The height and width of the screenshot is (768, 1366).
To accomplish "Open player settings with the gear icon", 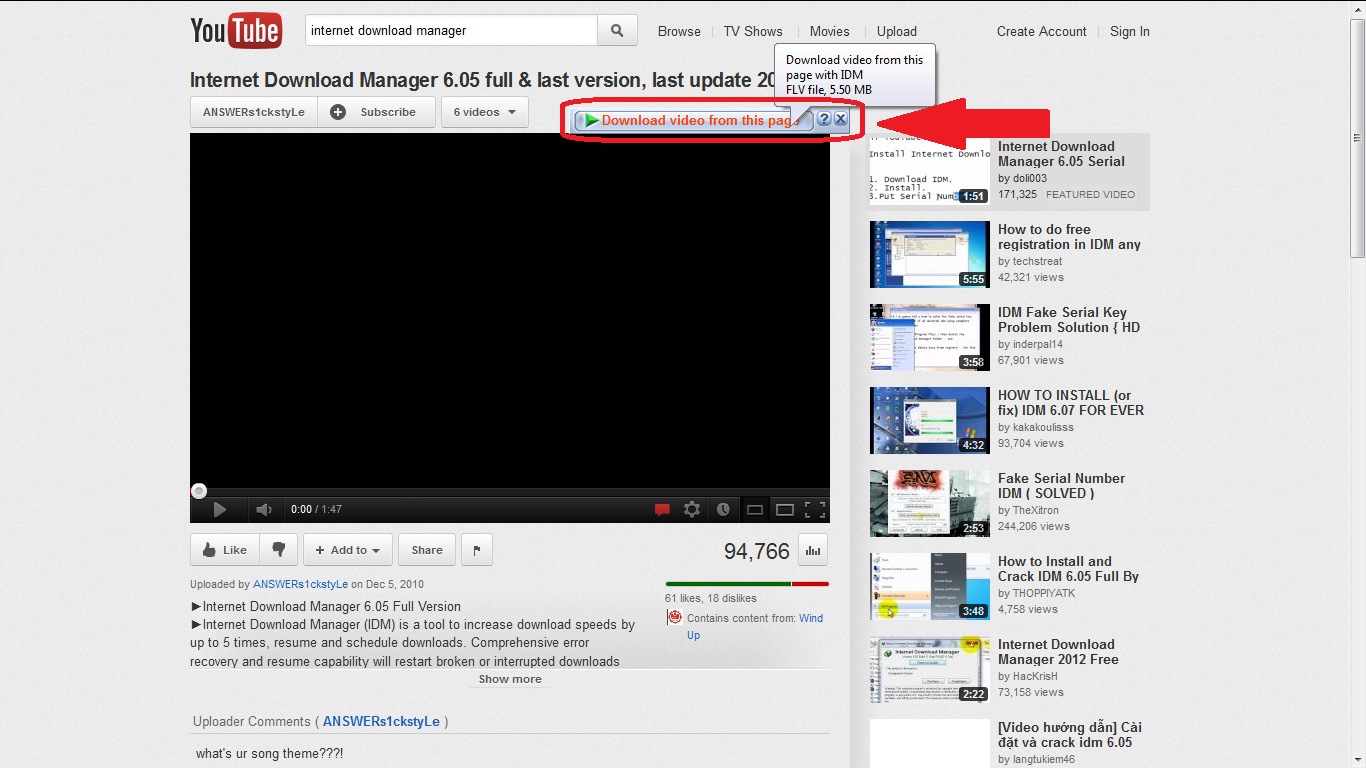I will pos(692,509).
